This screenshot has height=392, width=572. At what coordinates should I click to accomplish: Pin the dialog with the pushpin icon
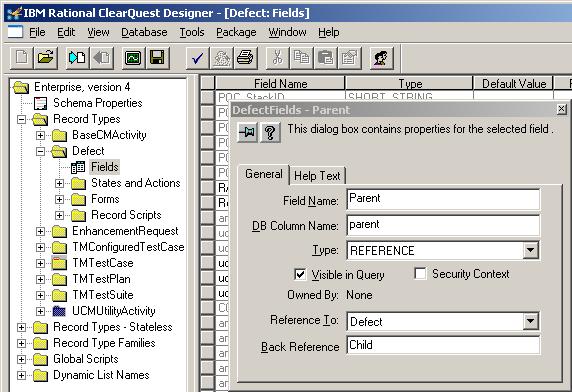pos(248,132)
